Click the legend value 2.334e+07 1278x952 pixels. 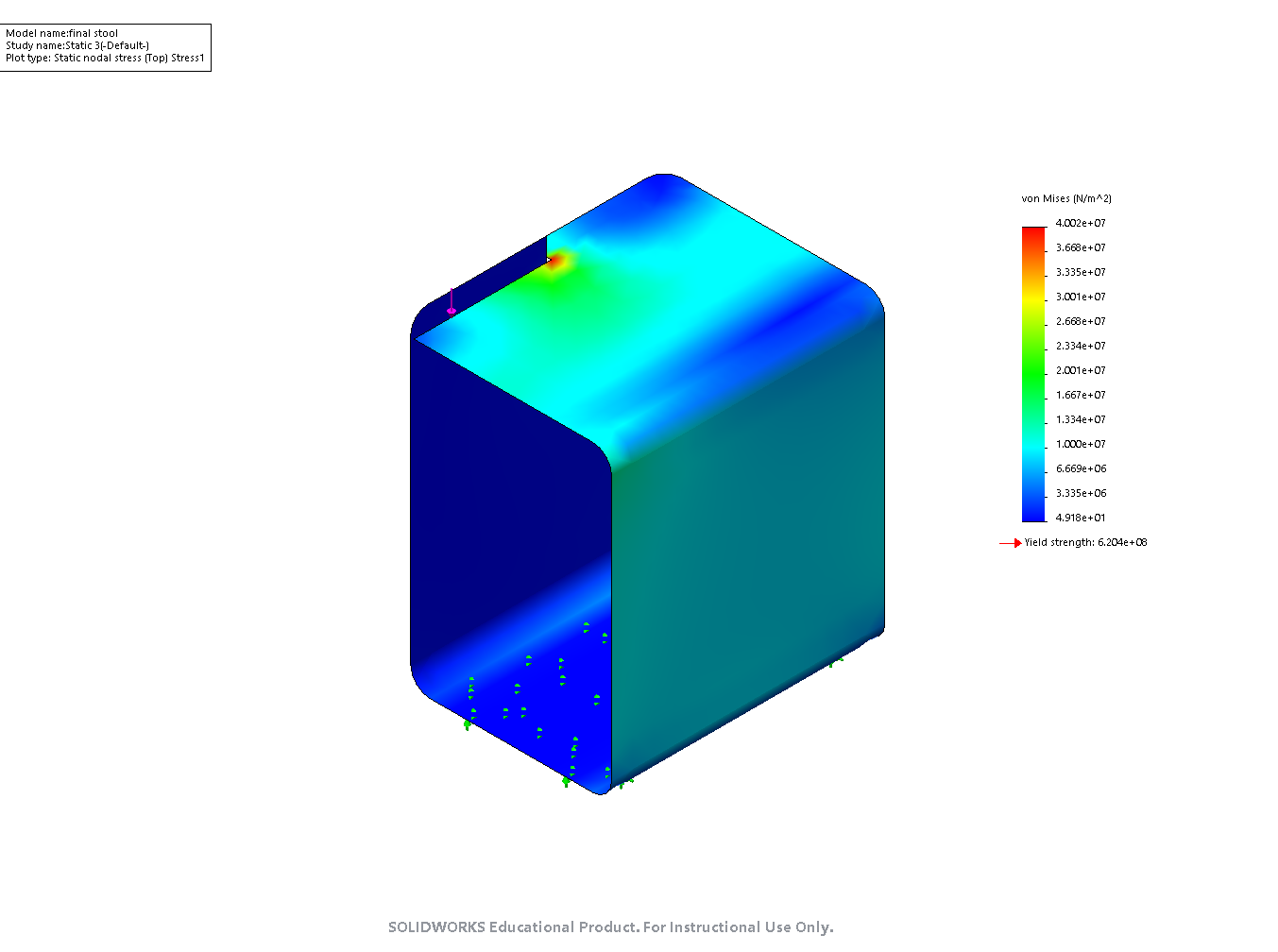pos(1081,346)
